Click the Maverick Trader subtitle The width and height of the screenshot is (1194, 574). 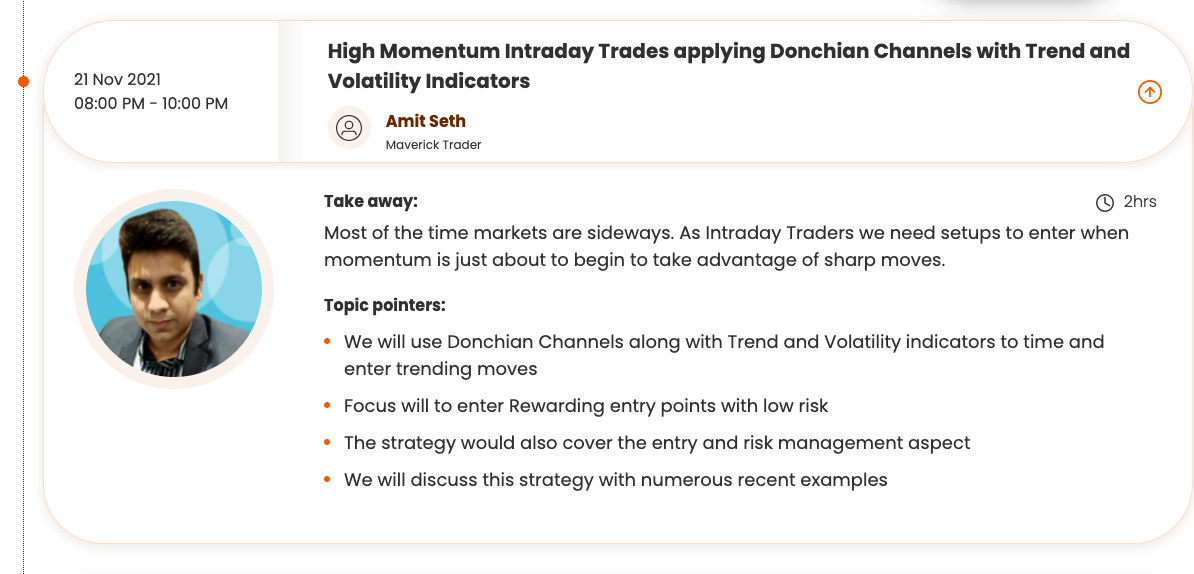pyautogui.click(x=433, y=145)
